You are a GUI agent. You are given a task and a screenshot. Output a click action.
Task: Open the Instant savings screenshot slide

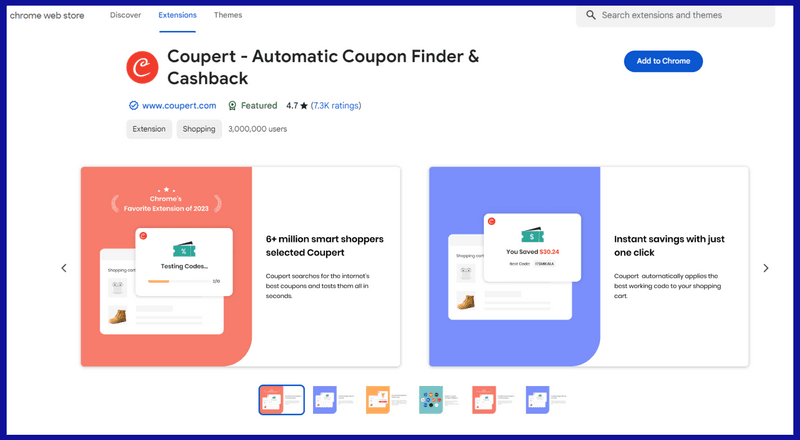pos(589,267)
